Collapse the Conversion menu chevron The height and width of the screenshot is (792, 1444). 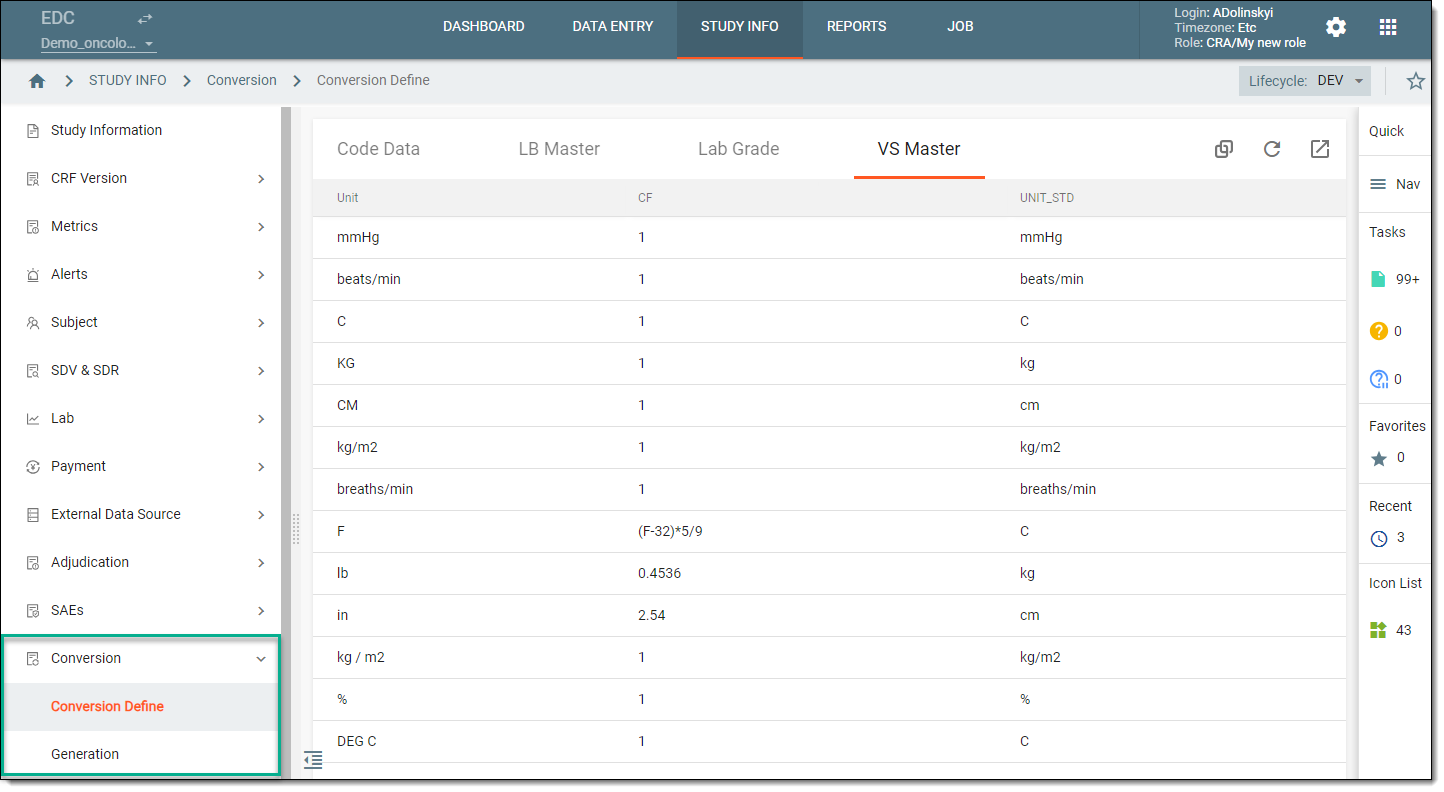click(x=261, y=659)
